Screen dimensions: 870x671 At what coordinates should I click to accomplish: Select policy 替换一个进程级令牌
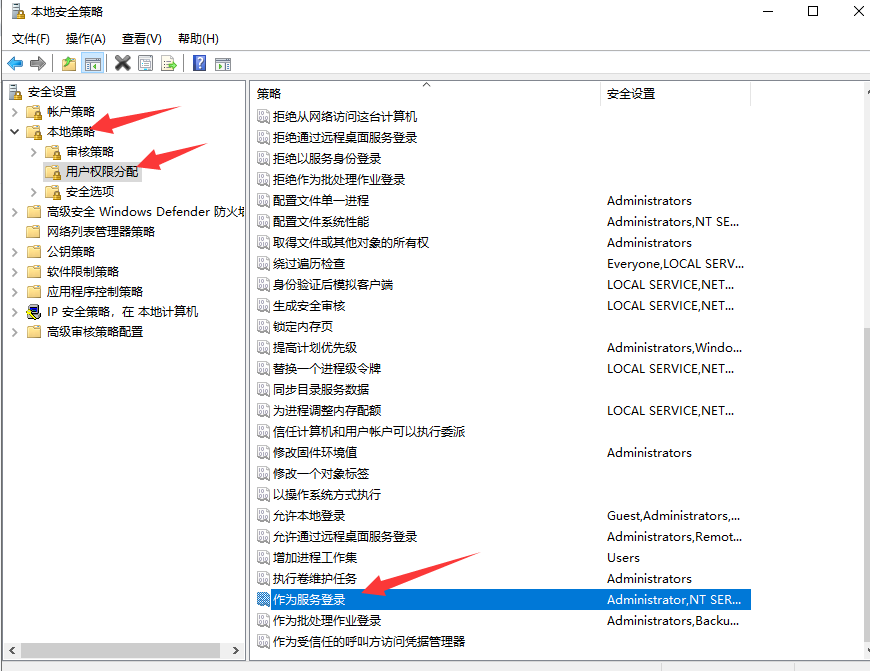[327, 369]
